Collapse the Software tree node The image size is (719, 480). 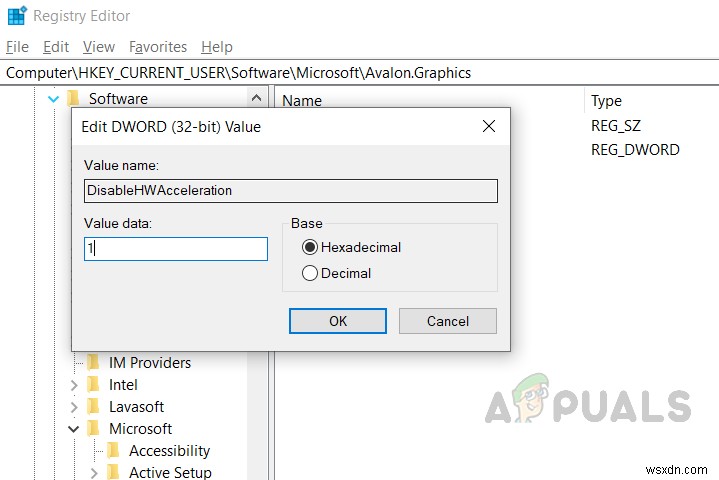pyautogui.click(x=54, y=99)
